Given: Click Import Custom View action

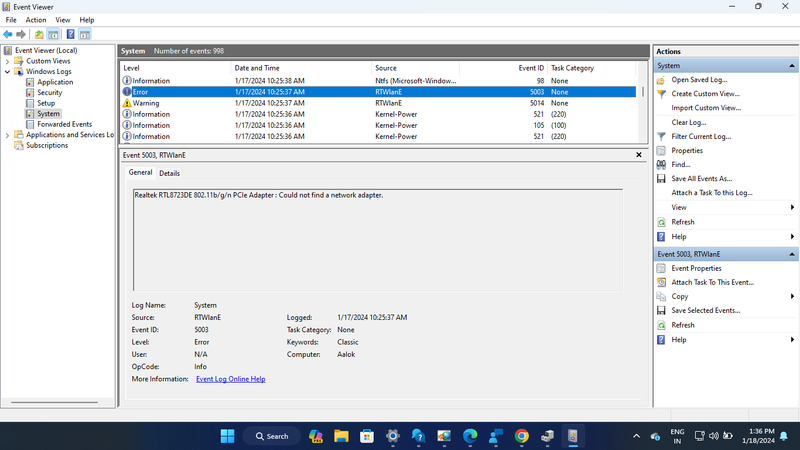Looking at the screenshot, I should (706, 108).
